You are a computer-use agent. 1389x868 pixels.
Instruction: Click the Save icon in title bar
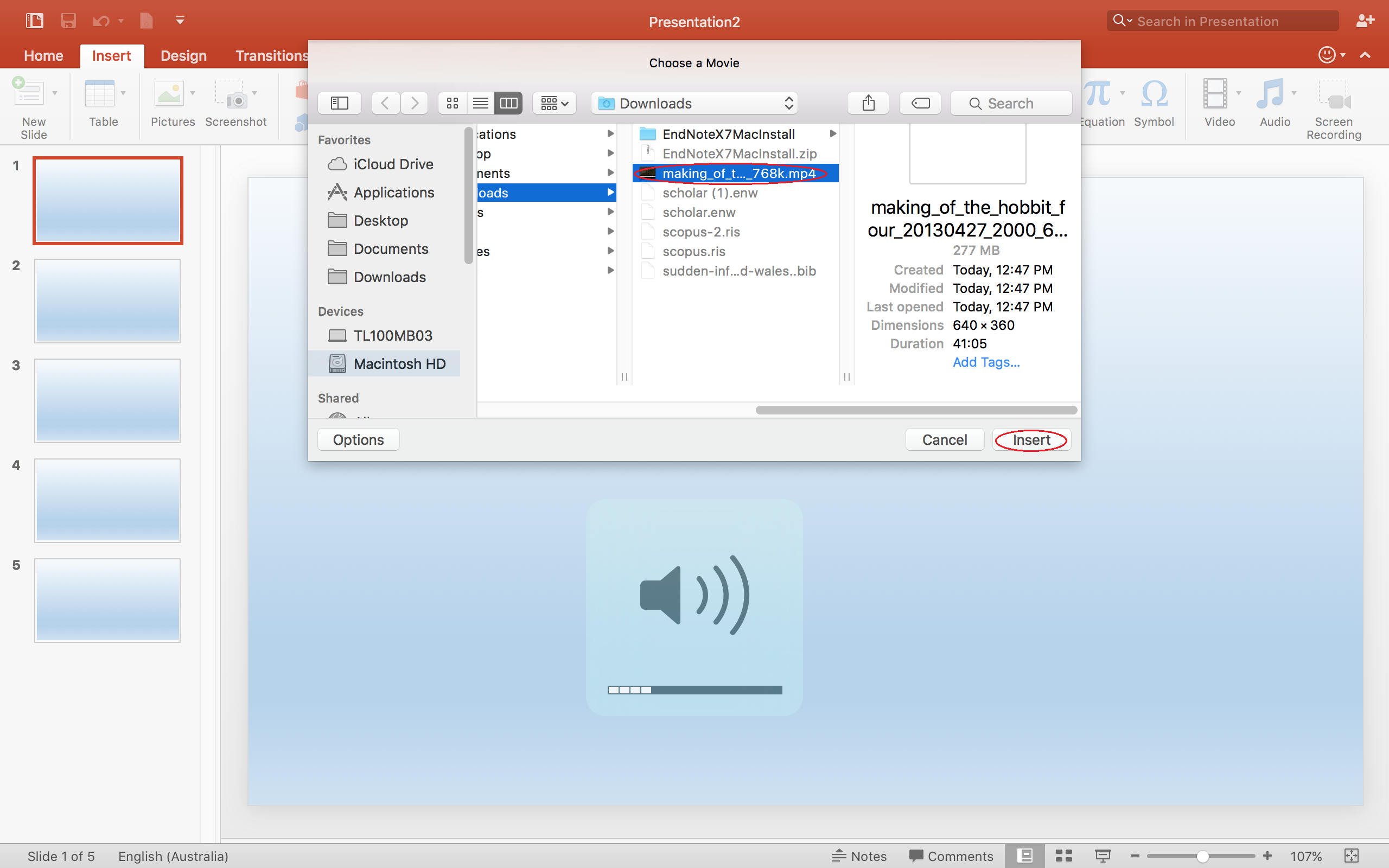click(68, 21)
